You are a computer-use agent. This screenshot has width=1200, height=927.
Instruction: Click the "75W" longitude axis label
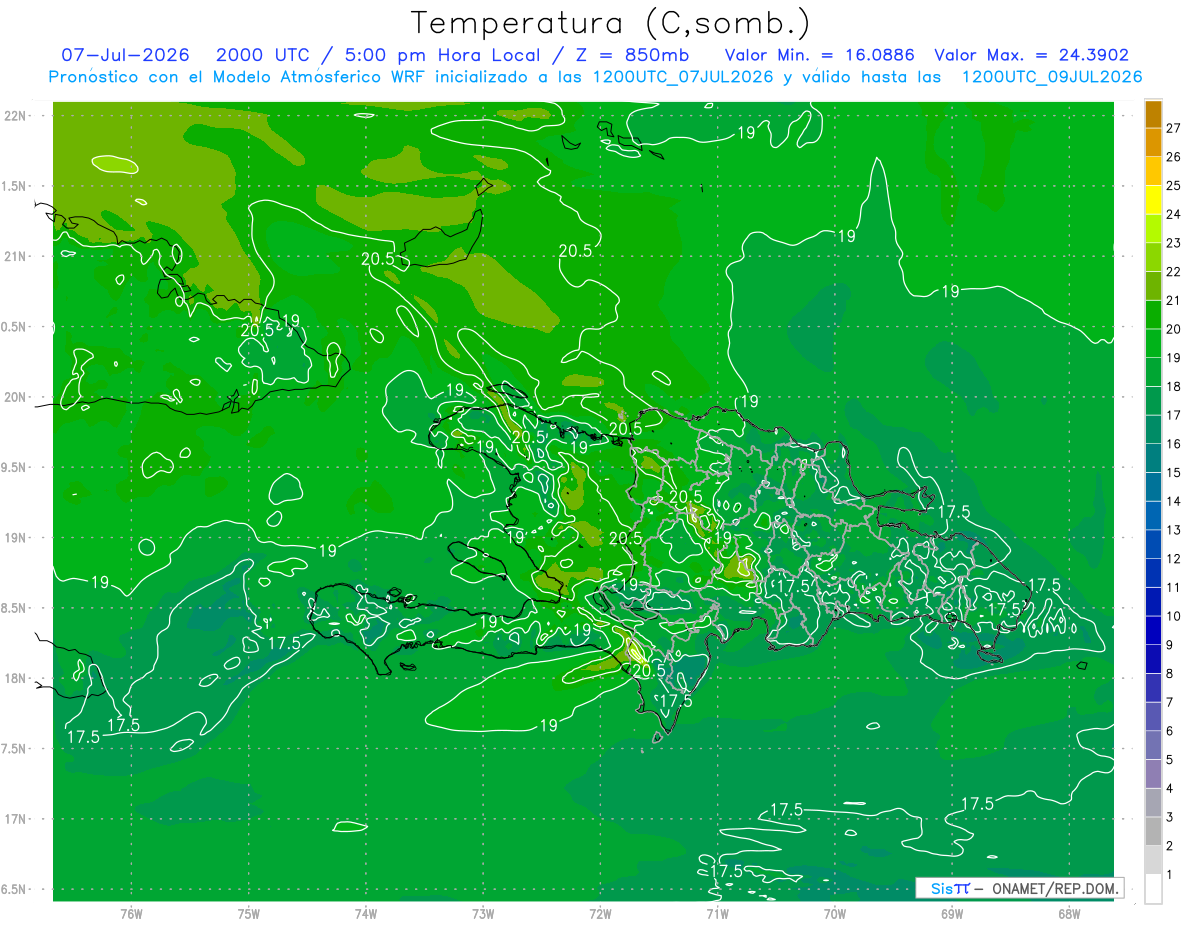[249, 915]
